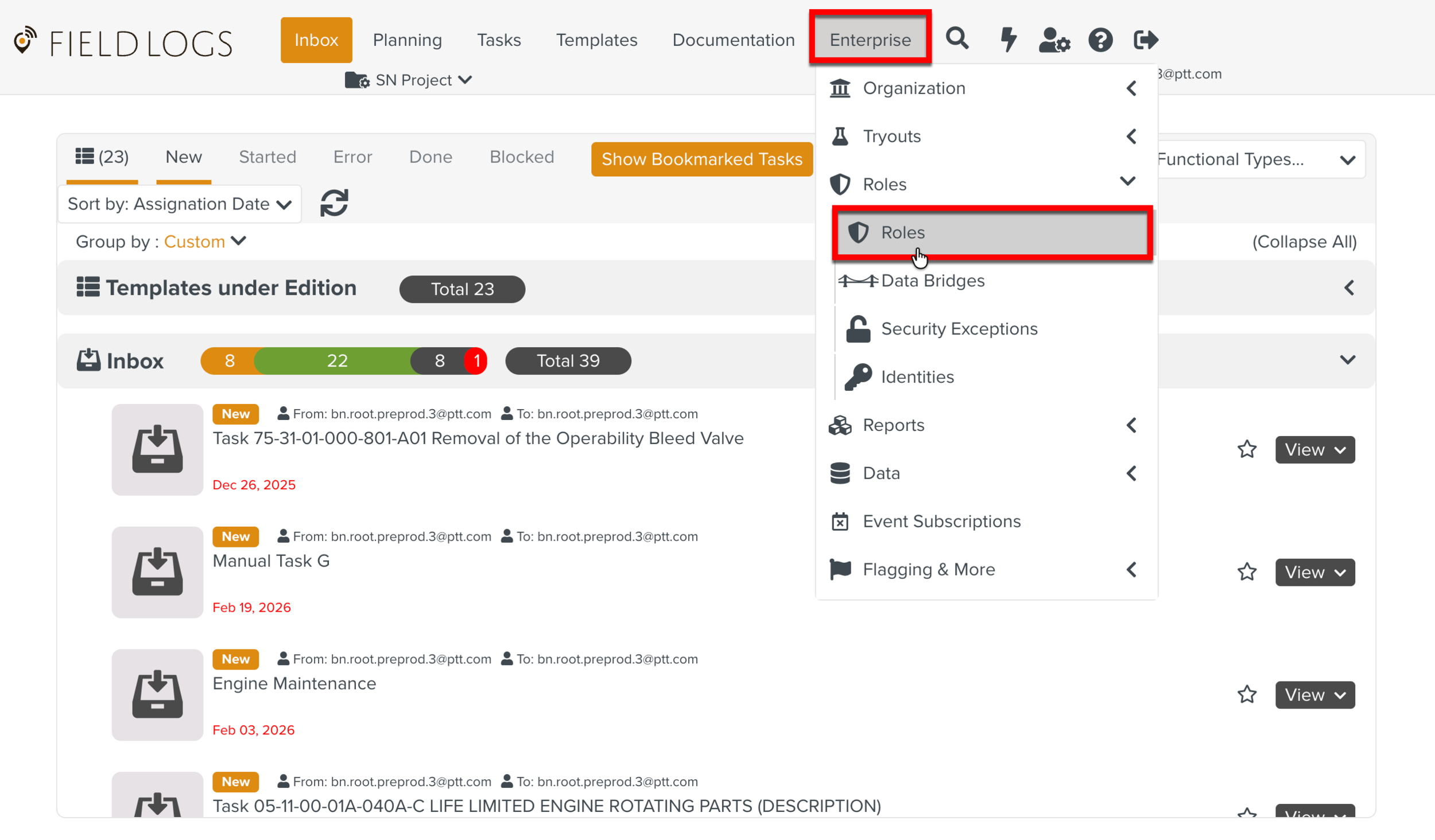Bookmark the Operability Bleed Valve task

1246,449
